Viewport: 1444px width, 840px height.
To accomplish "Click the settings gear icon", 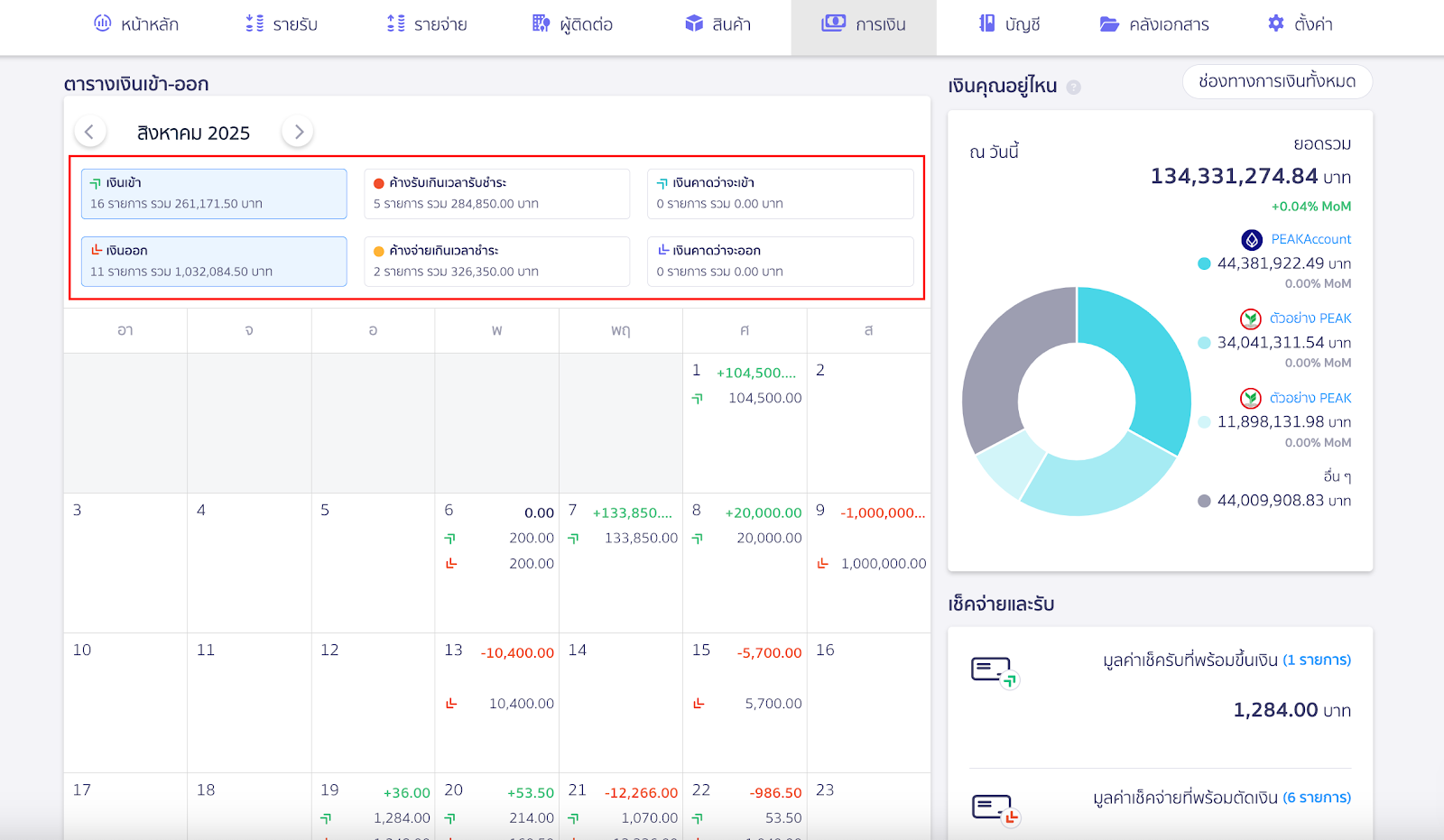I will 1276,23.
